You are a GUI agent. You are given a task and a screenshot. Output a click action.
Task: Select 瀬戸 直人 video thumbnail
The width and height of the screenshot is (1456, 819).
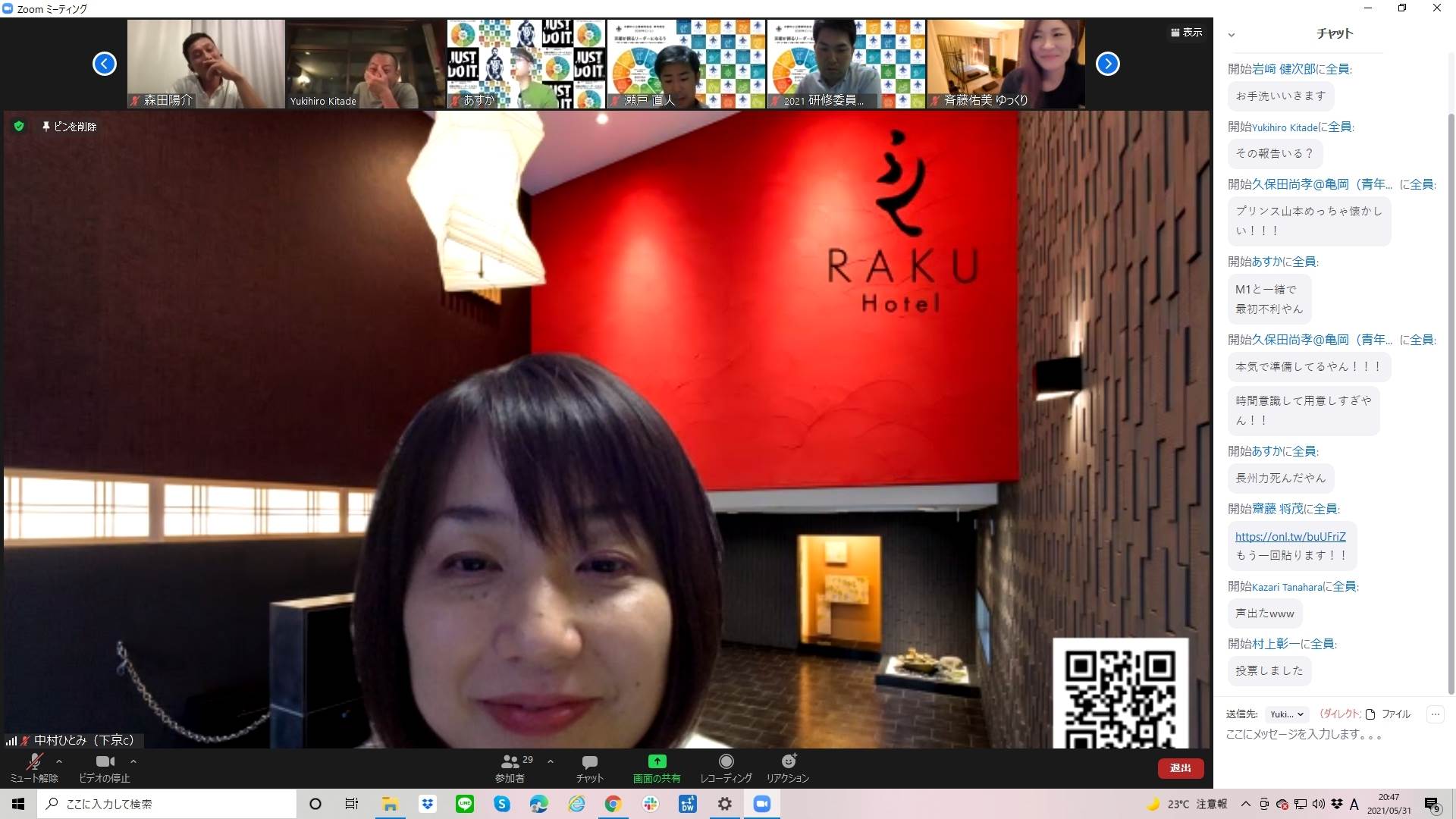(686, 64)
